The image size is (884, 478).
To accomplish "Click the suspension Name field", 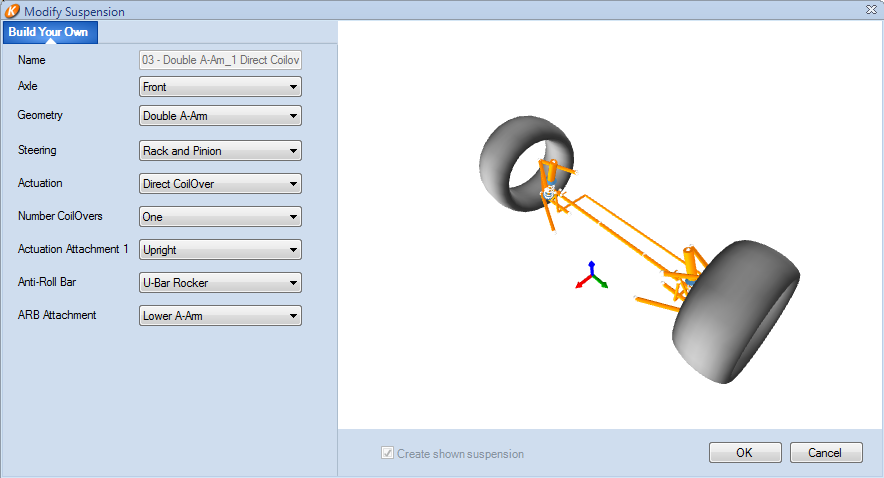I will (220, 60).
